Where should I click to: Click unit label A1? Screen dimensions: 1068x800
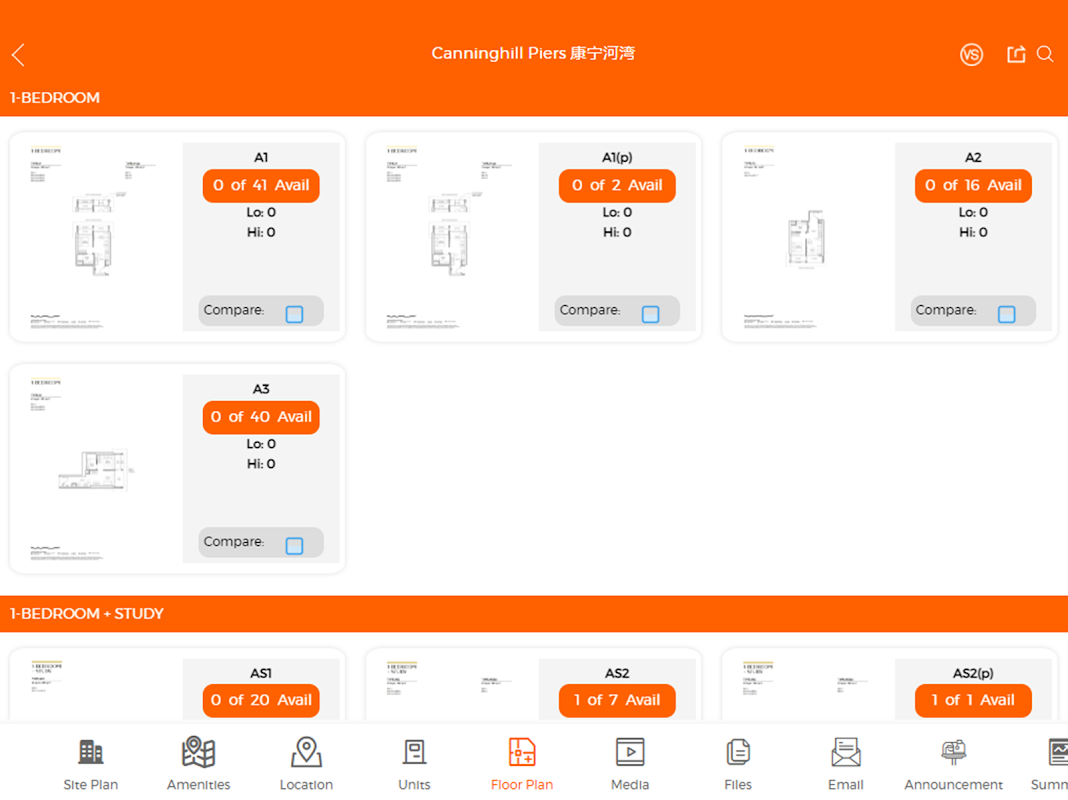pyautogui.click(x=261, y=157)
